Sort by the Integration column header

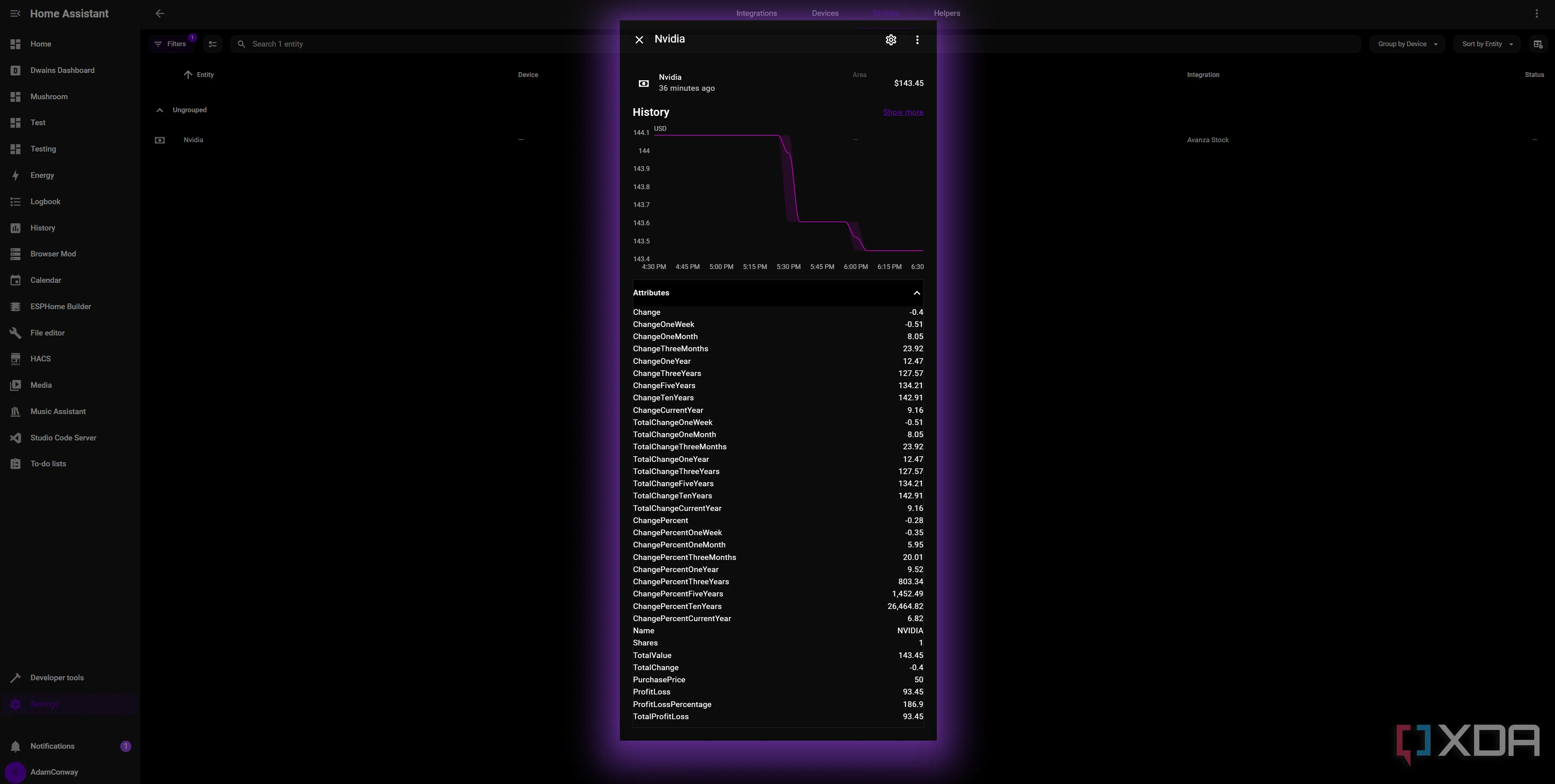(1202, 75)
